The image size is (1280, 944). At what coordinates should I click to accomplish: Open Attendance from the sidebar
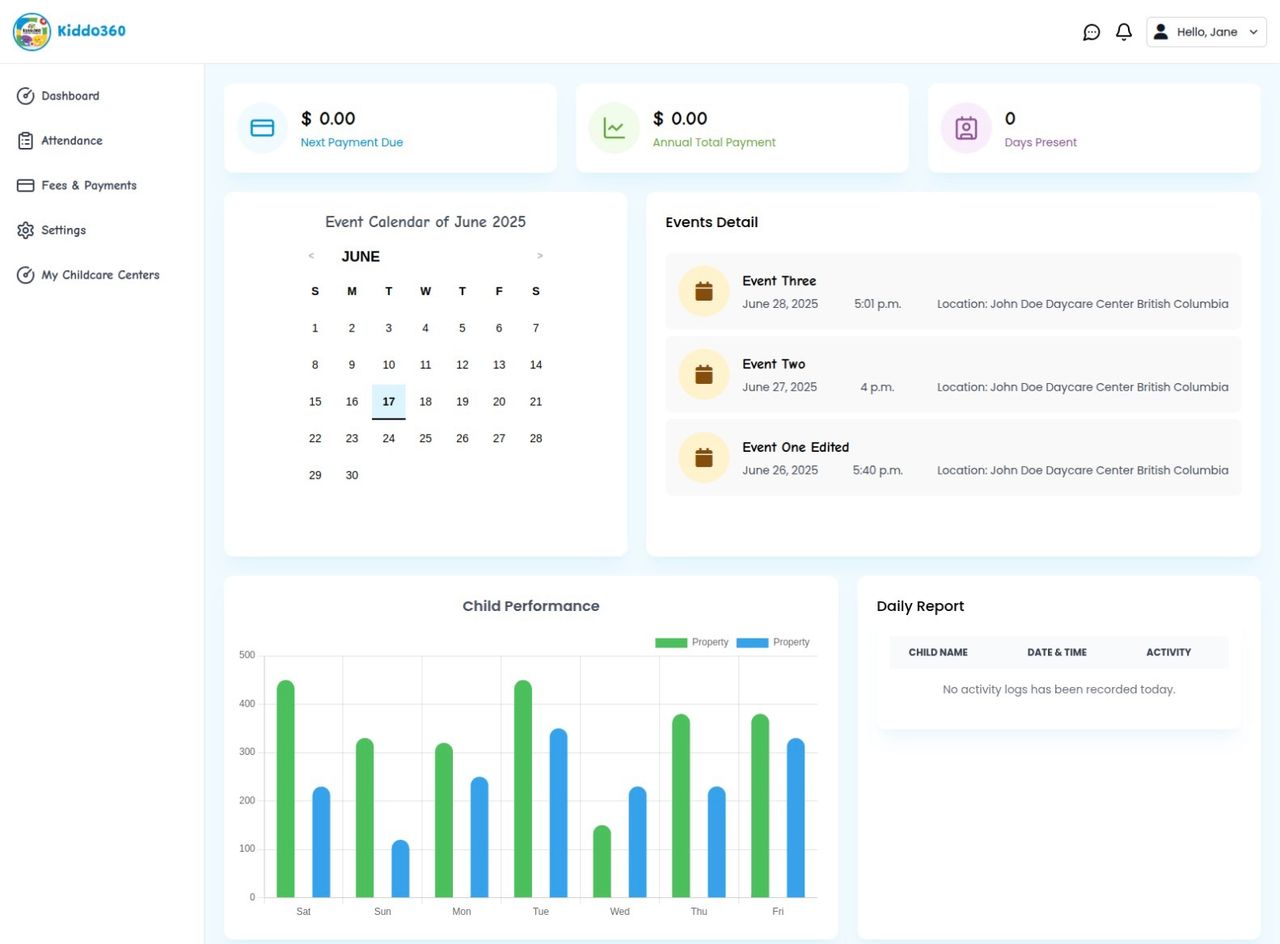point(71,141)
